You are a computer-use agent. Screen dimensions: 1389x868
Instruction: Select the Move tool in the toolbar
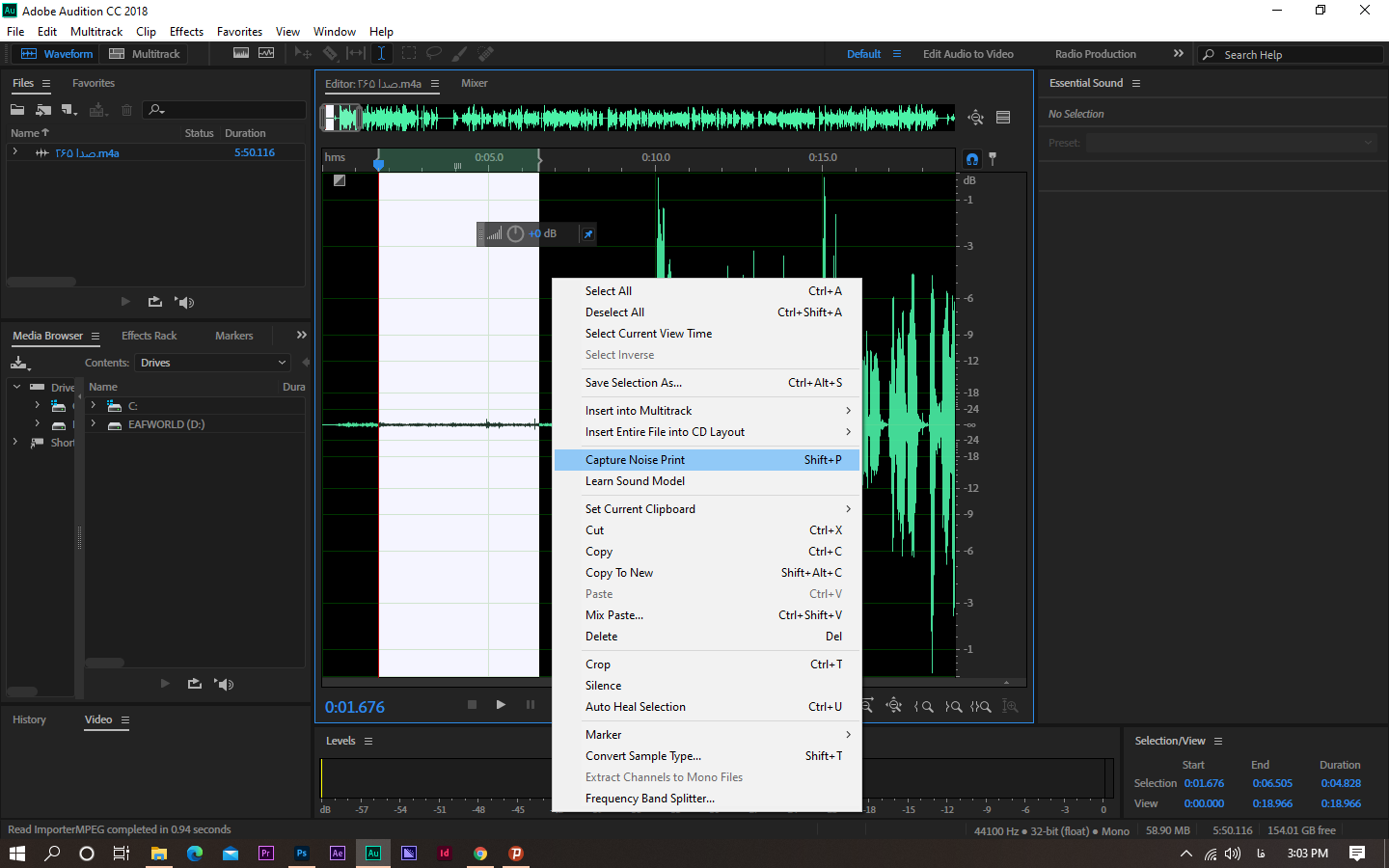[303, 54]
